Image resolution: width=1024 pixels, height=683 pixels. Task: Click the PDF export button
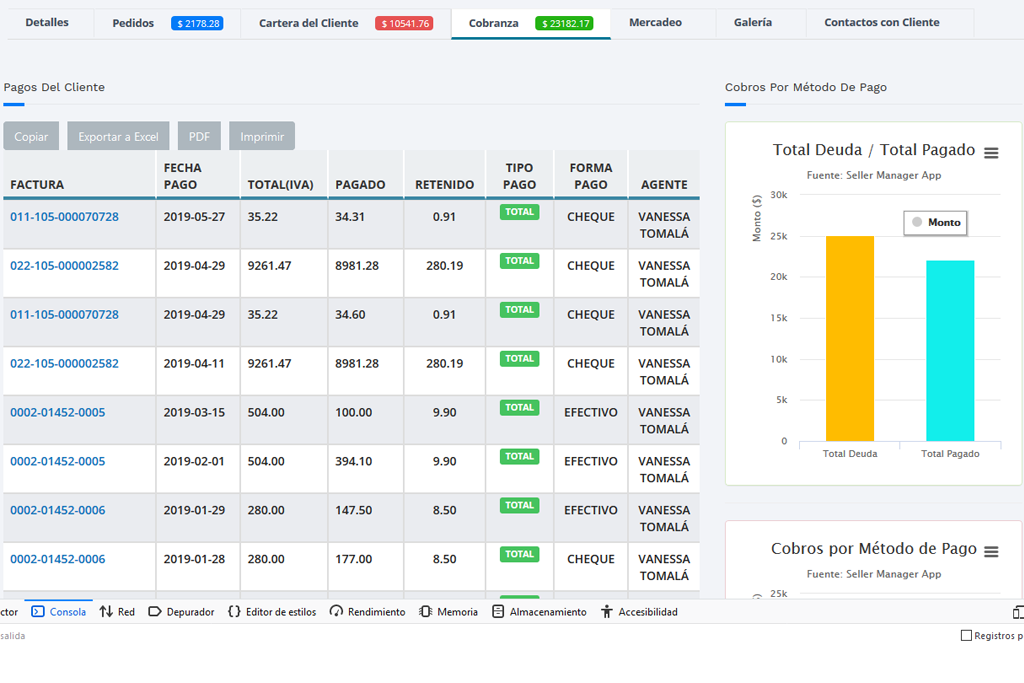(x=199, y=136)
